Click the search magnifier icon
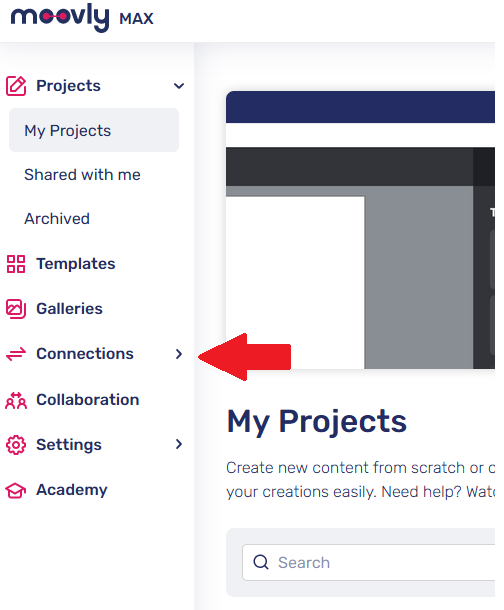 pos(261,562)
